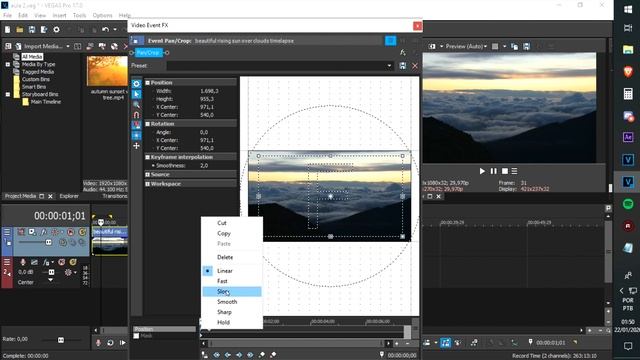Collapse the Keyframe interpolation group
The width and height of the screenshot is (640, 360).
148,157
